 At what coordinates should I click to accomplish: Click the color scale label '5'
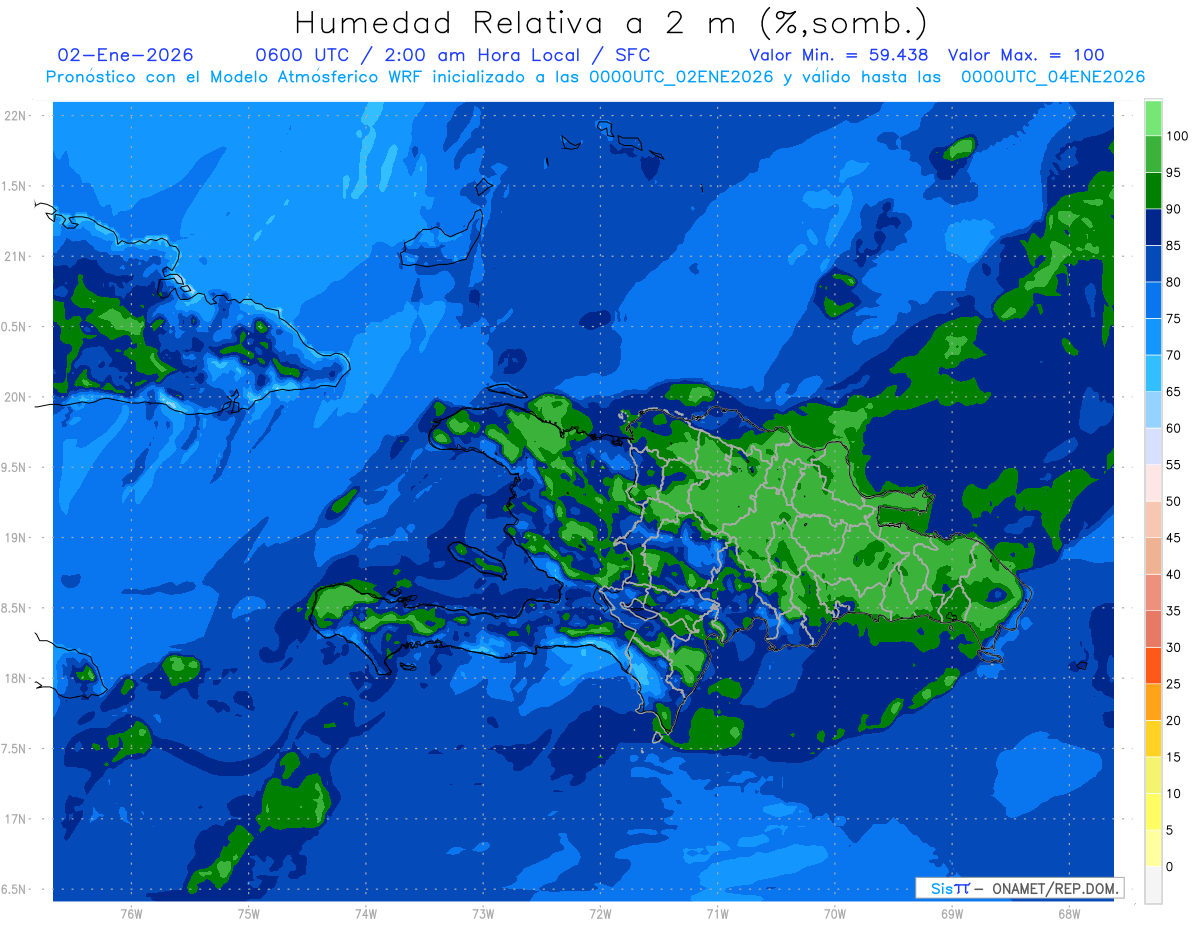[1170, 830]
